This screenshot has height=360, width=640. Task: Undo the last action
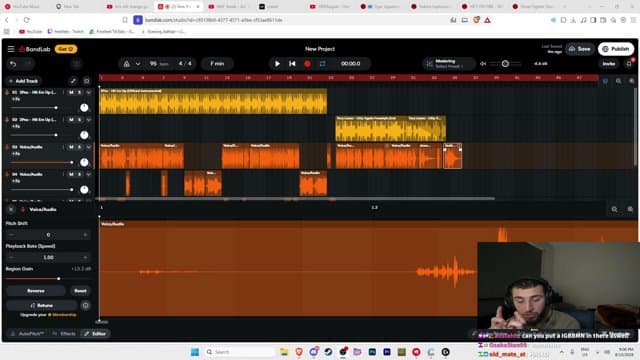click(13, 64)
